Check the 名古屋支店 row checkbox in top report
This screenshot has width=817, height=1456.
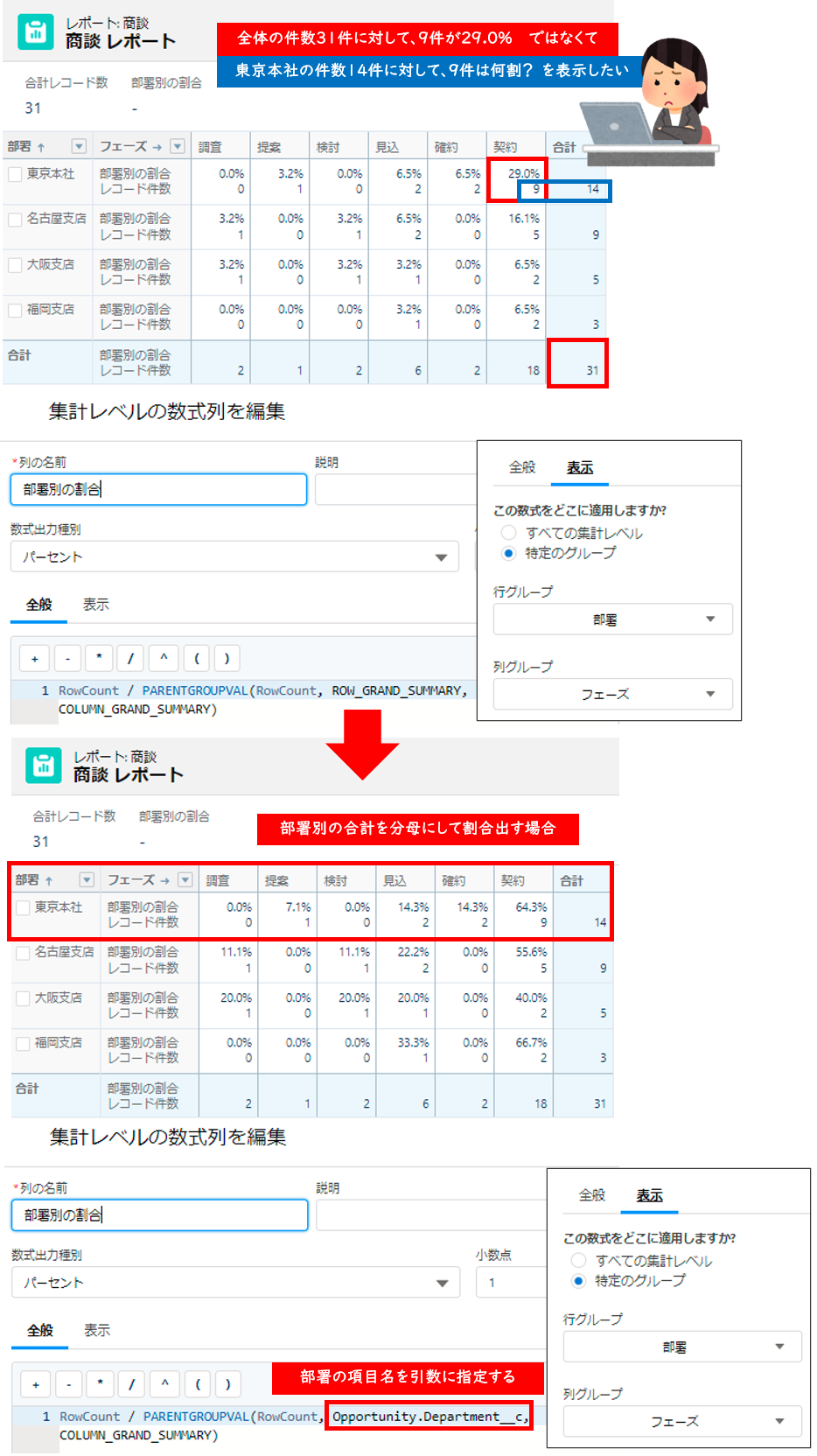pyautogui.click(x=15, y=220)
